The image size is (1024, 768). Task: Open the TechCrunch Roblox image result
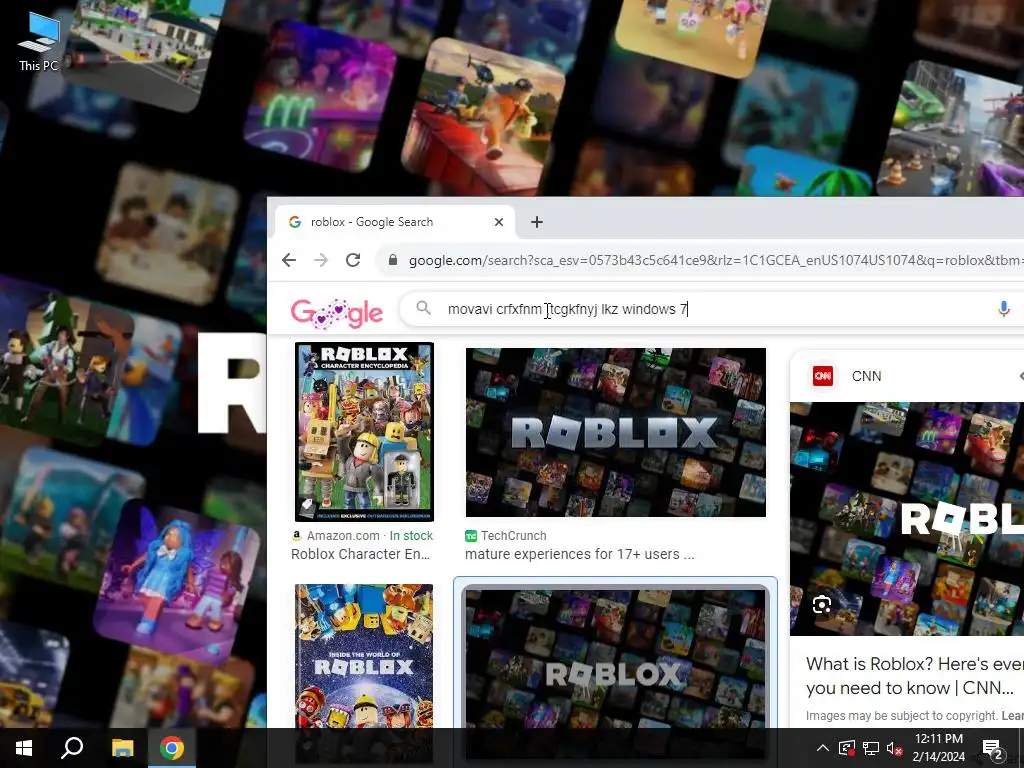click(x=616, y=432)
